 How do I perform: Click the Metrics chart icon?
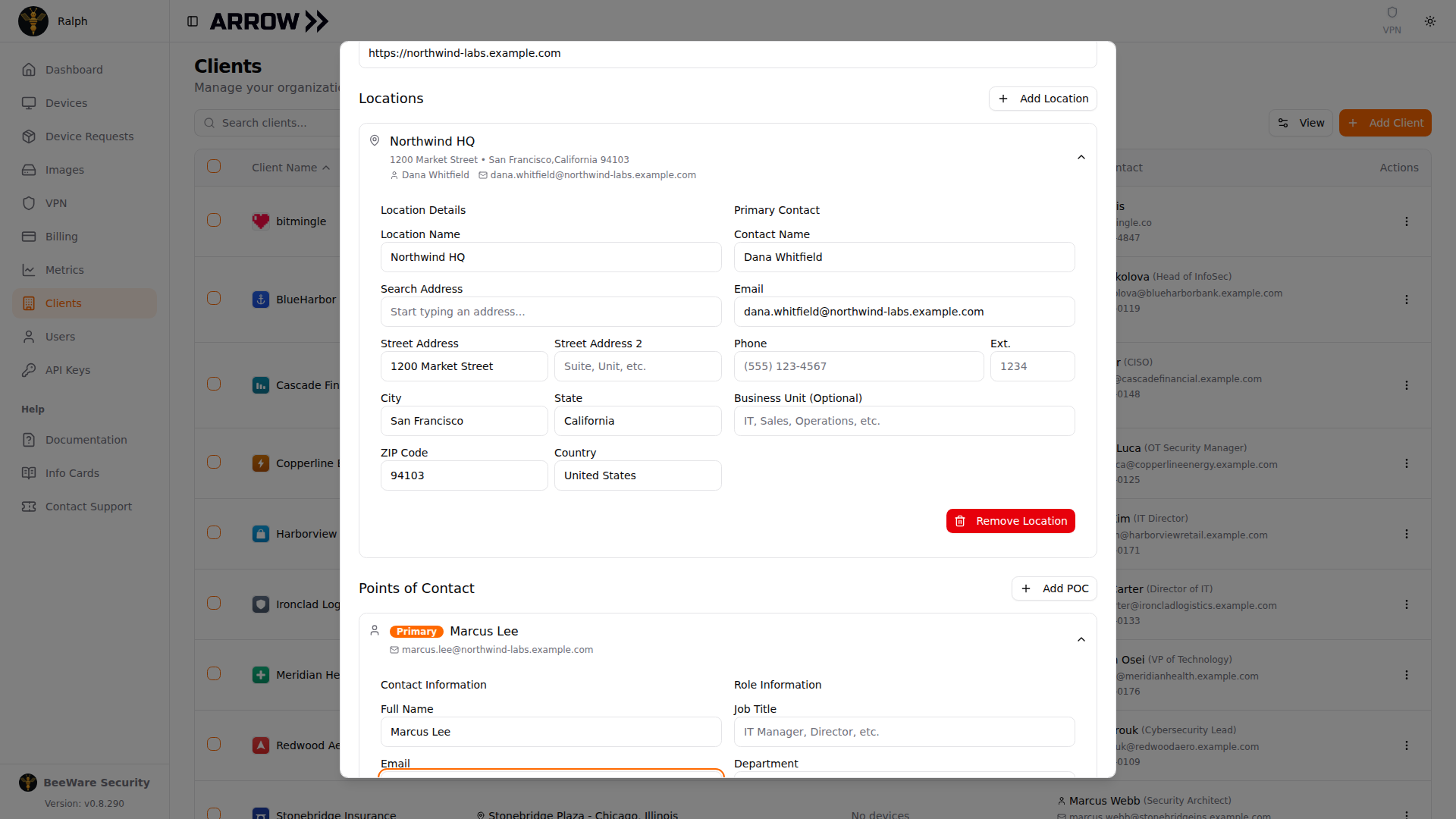point(29,270)
